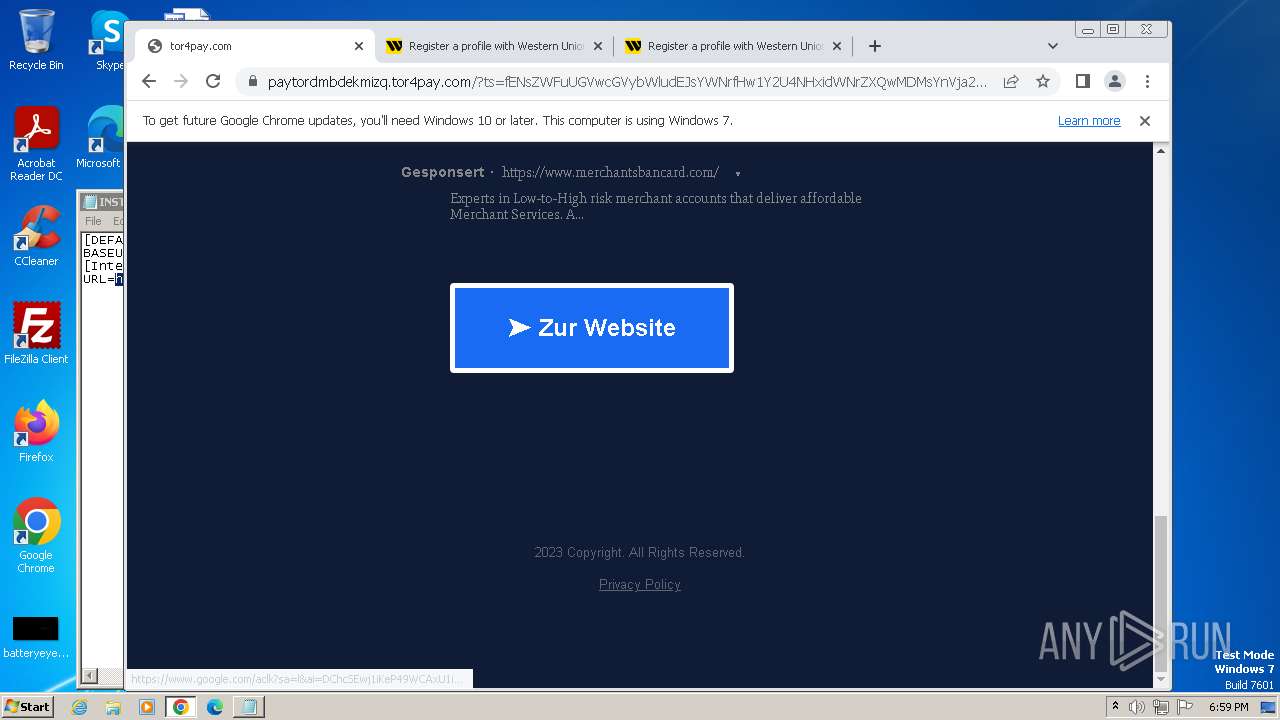The width and height of the screenshot is (1280, 720).
Task: Switch to the tor4pay.com tab
Action: tap(254, 46)
